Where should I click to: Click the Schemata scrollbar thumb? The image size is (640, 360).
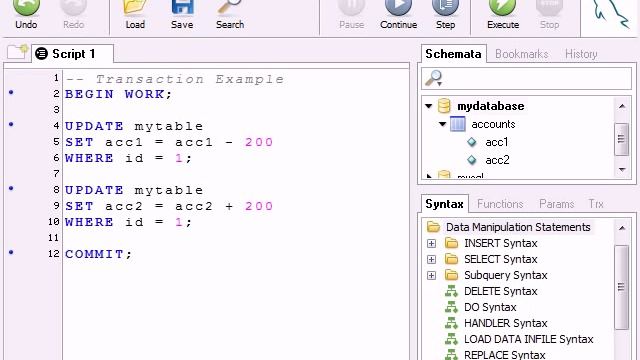point(621,139)
